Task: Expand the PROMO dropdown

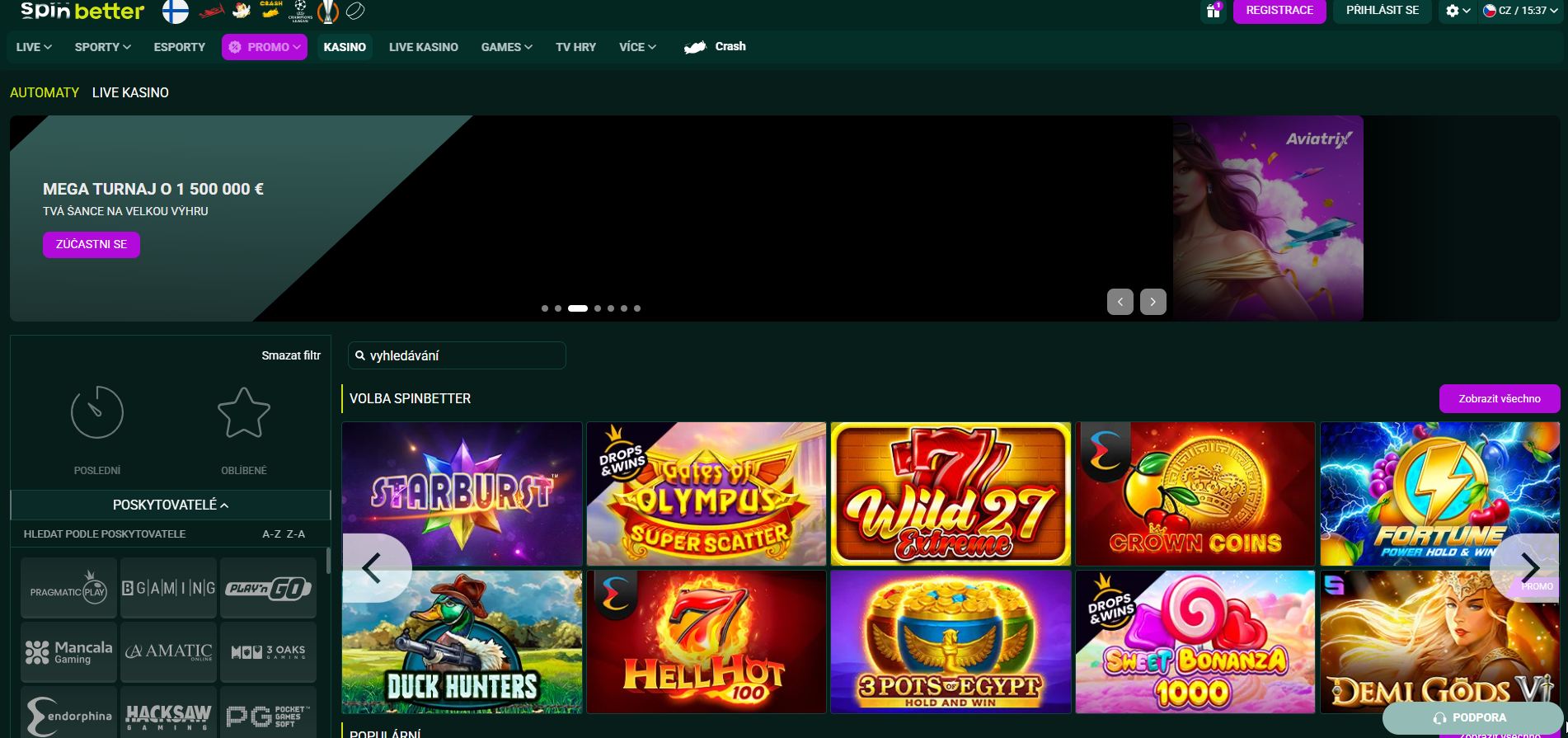Action: (x=265, y=47)
